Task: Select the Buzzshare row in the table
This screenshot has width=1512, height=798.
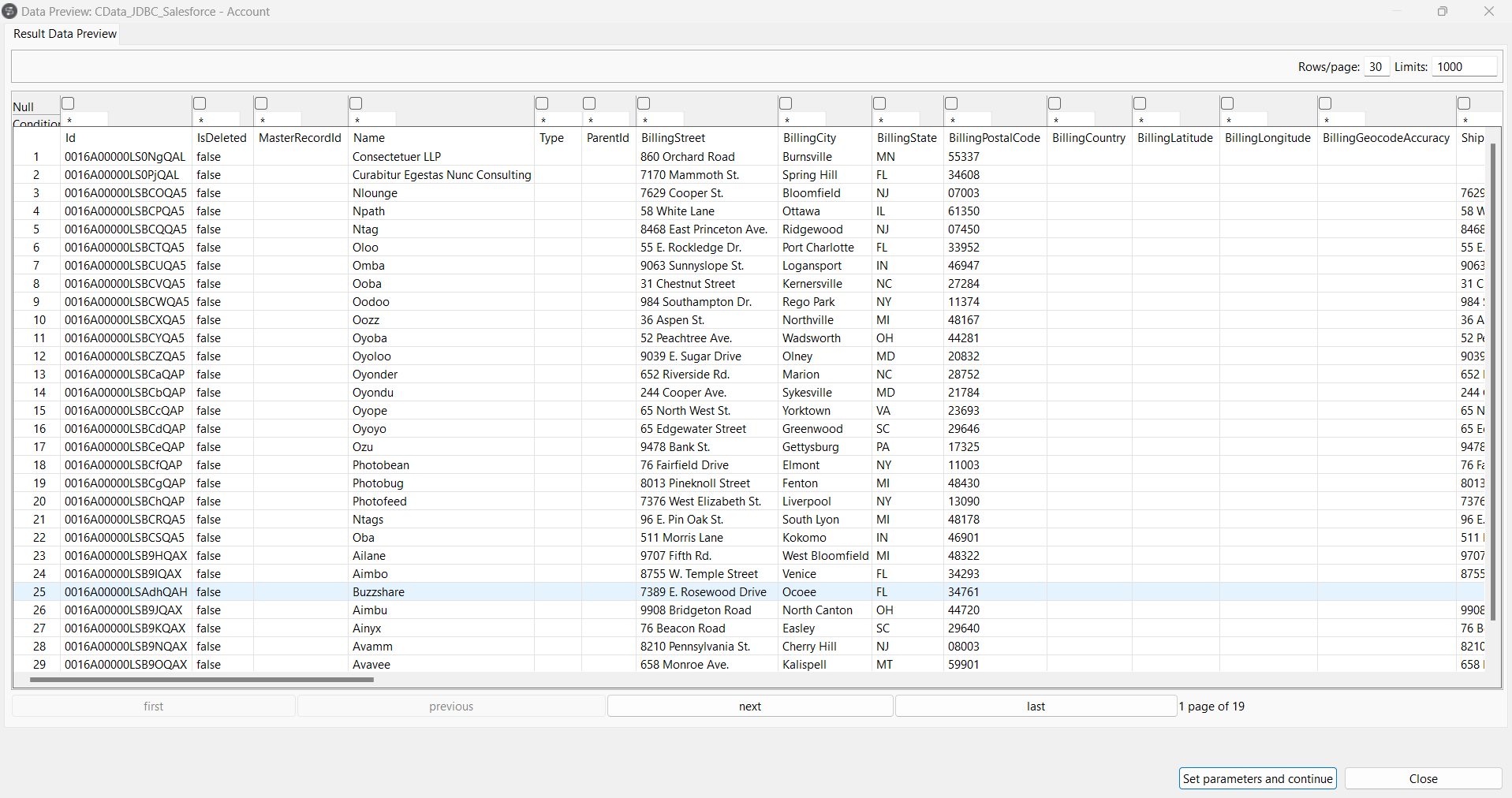Action: pos(379,592)
